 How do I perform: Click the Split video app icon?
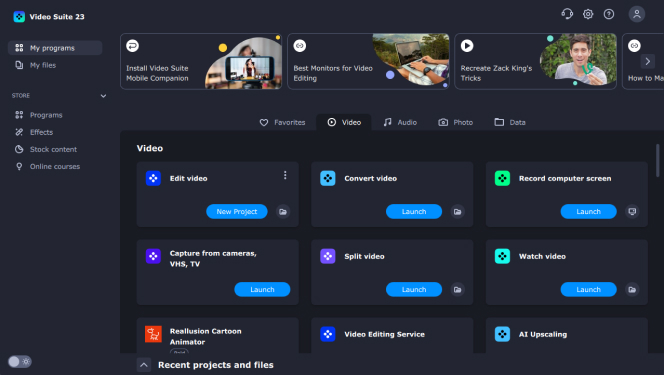pos(328,256)
